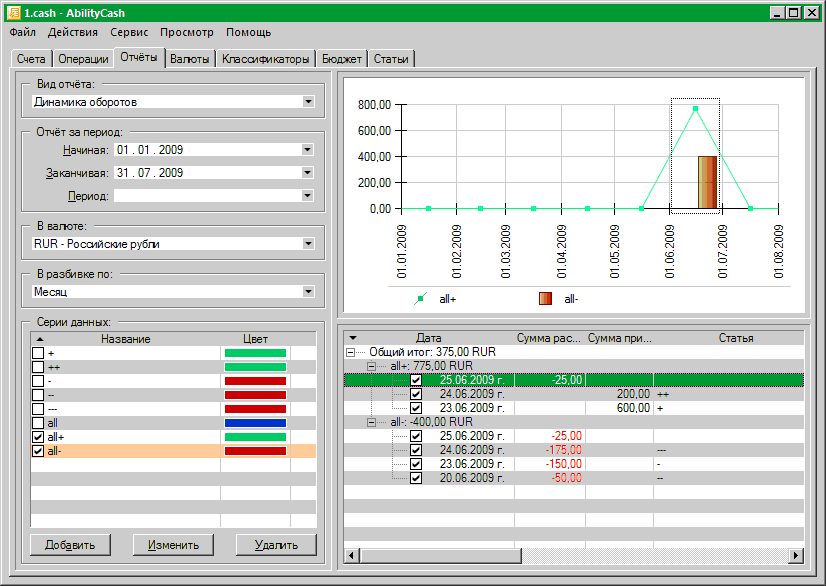Click sort arrow in series list header

pos(40,340)
